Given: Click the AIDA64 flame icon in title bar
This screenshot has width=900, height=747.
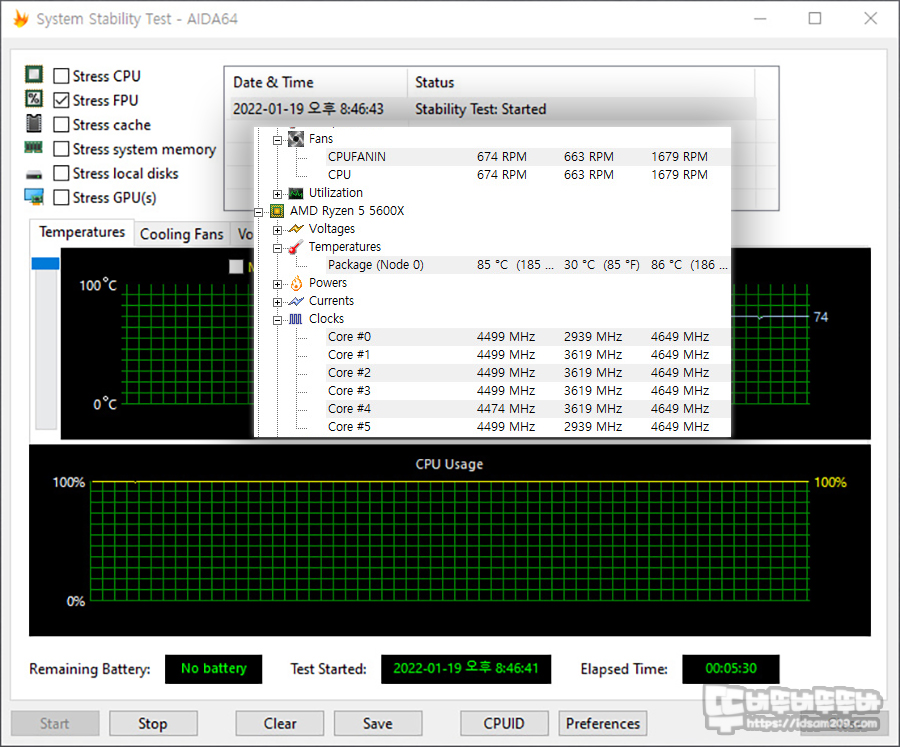Looking at the screenshot, I should (21, 18).
